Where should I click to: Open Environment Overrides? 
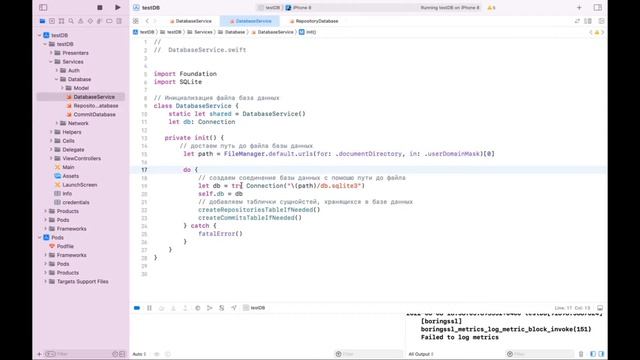[222, 308]
